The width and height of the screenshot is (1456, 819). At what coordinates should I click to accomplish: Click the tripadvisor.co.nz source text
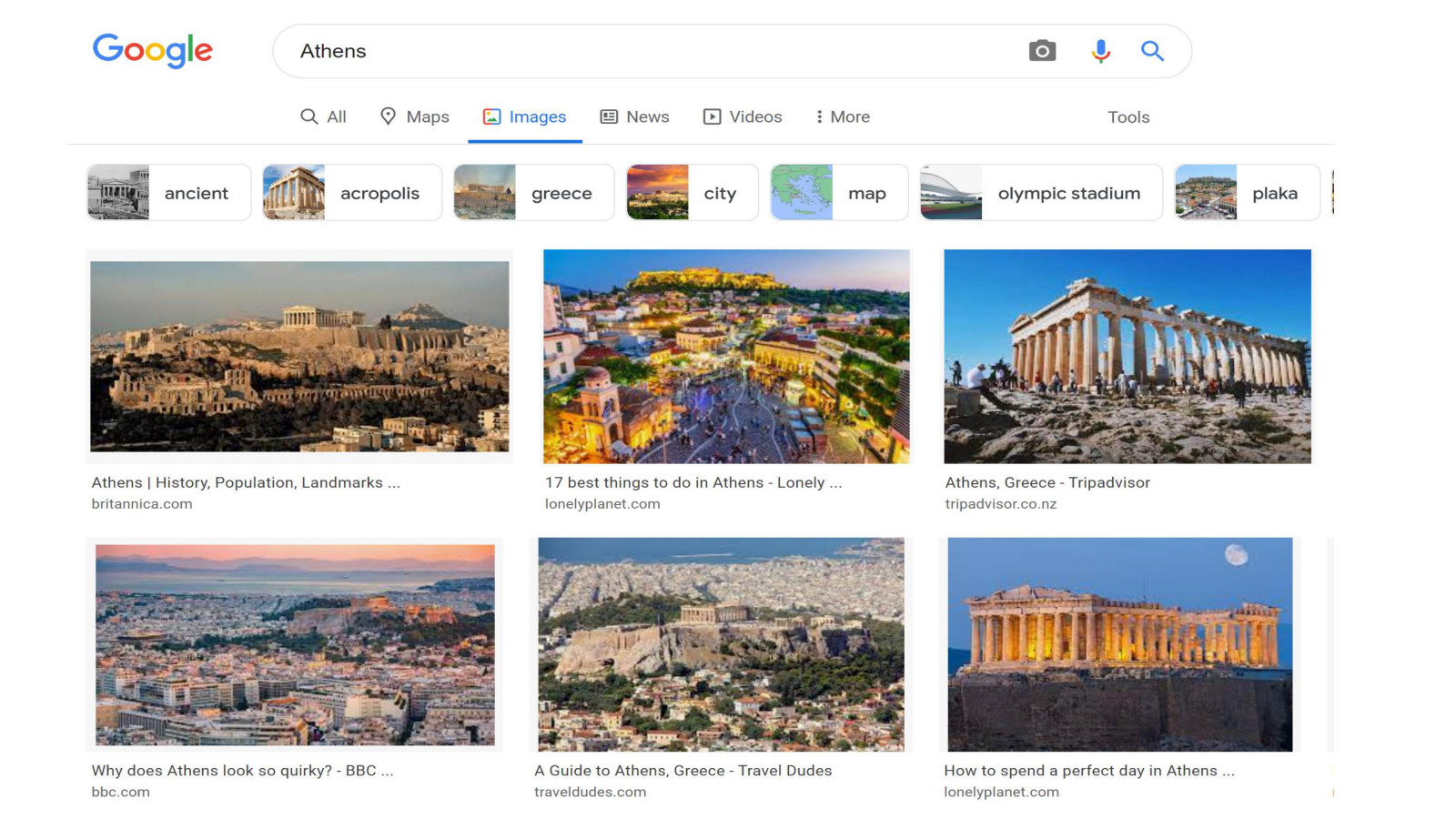pos(1001,504)
